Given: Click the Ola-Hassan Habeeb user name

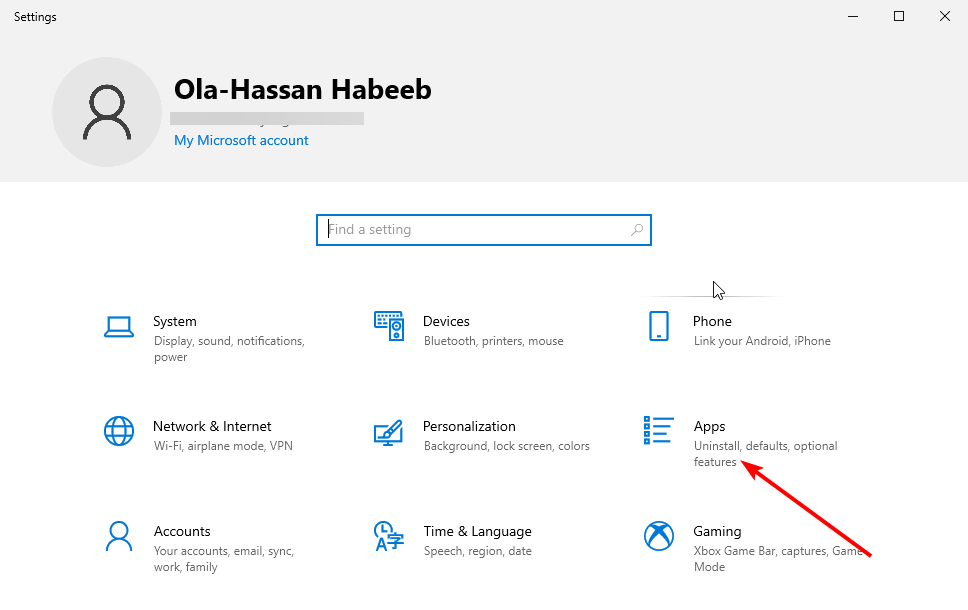Looking at the screenshot, I should tap(302, 90).
